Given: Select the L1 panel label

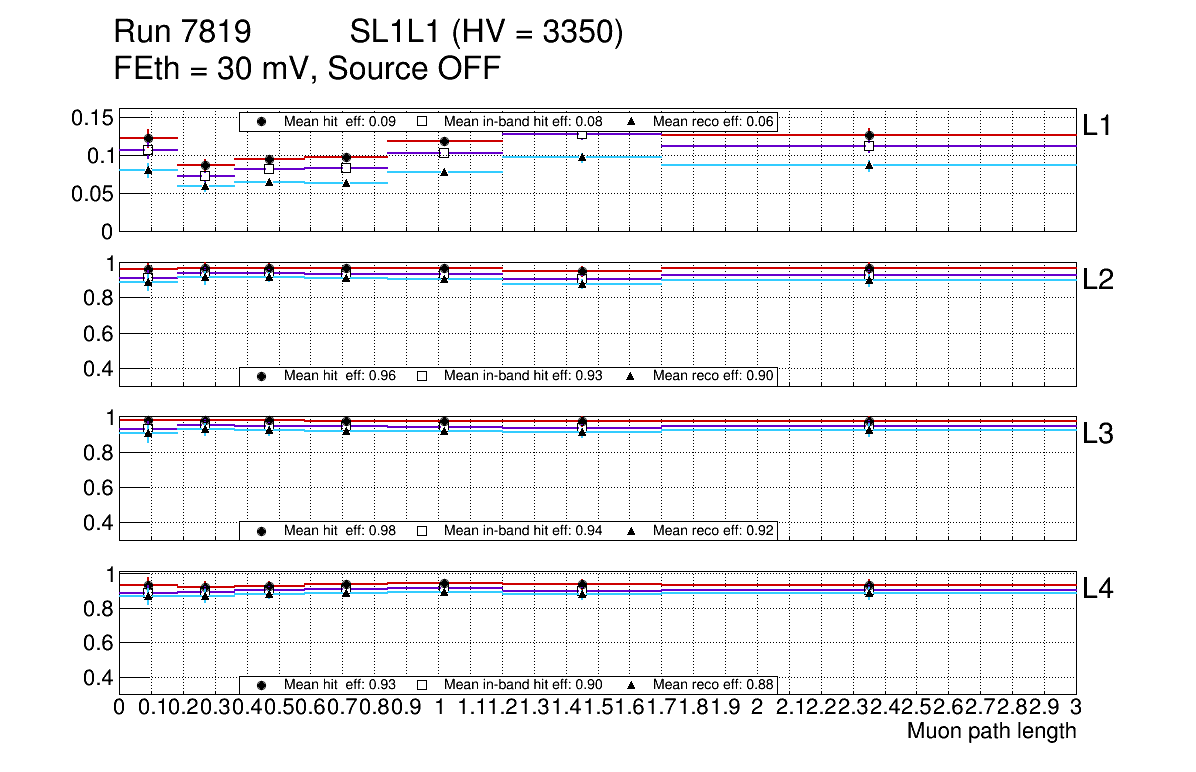Looking at the screenshot, I should click(x=1097, y=125).
